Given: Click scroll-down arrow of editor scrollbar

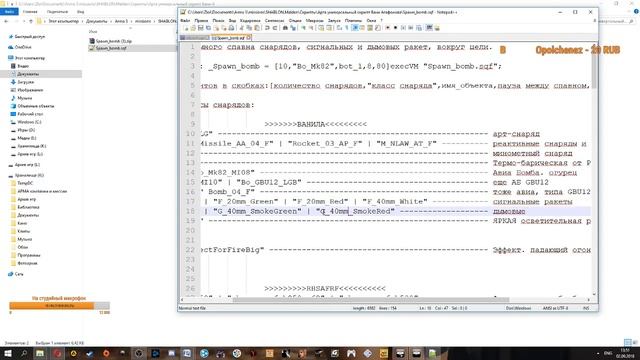Looking at the screenshot, I should [594, 295].
